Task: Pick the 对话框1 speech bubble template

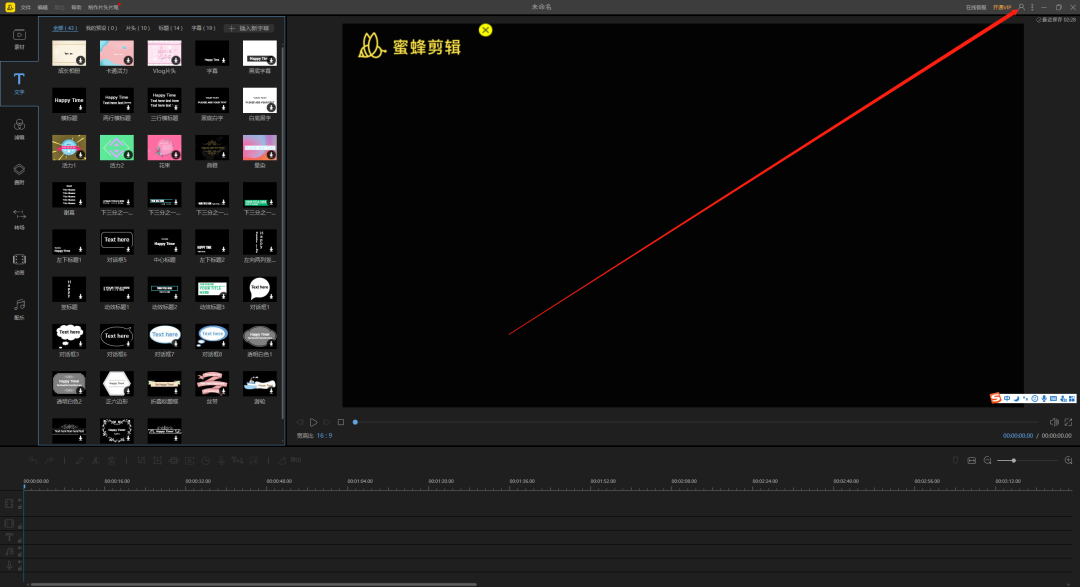Action: coord(260,289)
